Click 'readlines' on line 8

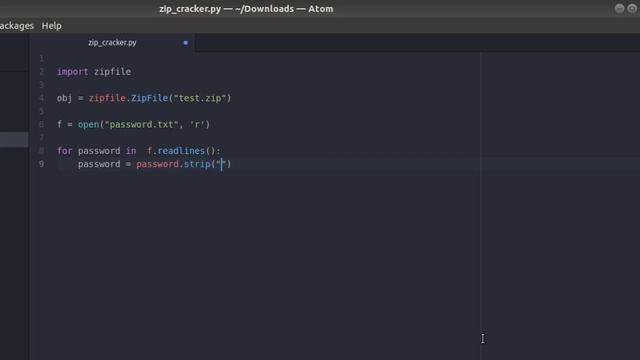click(181, 151)
